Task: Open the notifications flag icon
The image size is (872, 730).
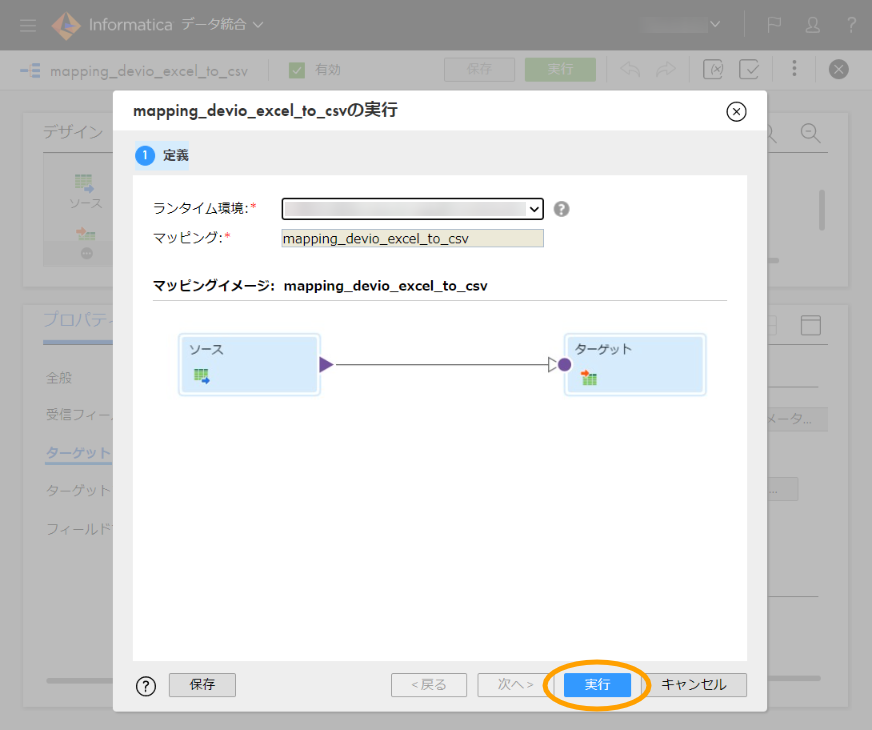Action: pos(774,24)
